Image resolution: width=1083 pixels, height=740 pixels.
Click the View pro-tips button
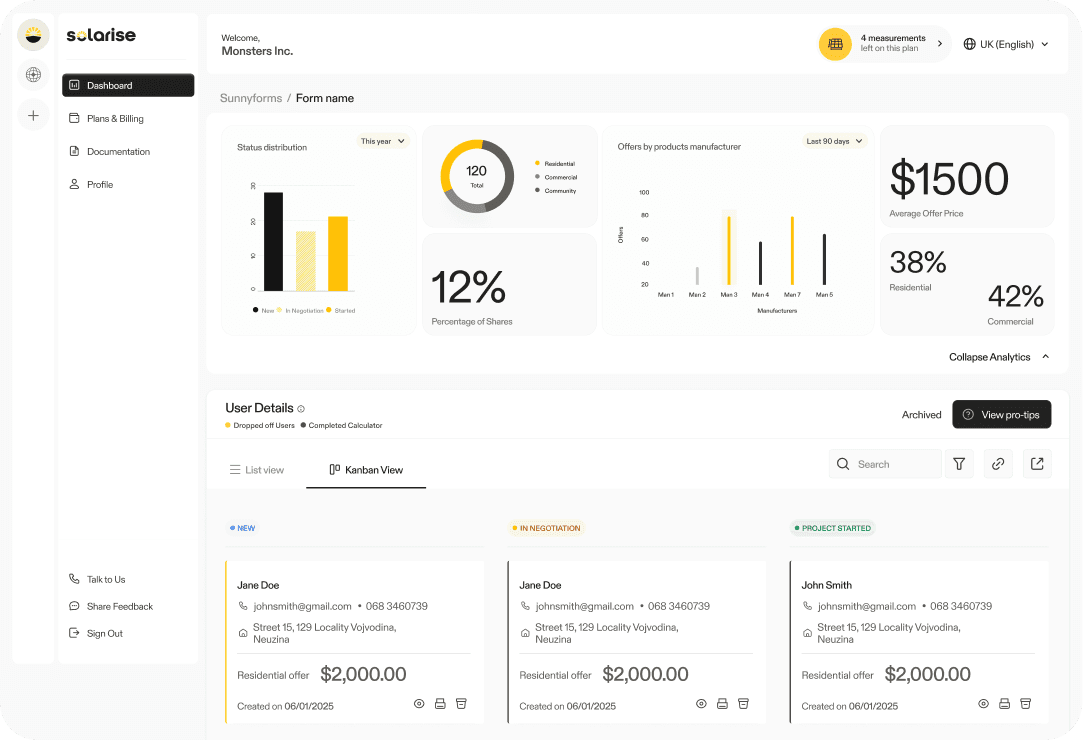[x=1001, y=414]
